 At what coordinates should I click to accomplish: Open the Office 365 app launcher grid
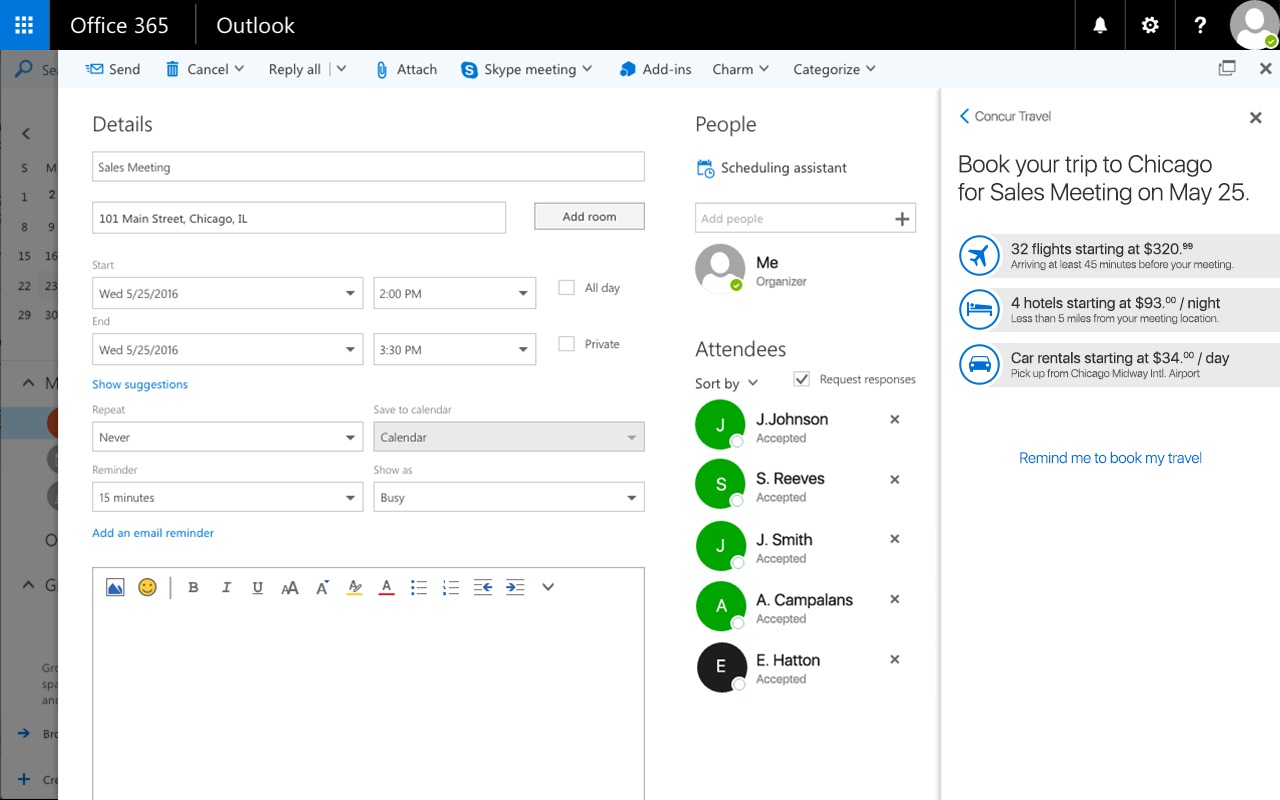pos(24,25)
